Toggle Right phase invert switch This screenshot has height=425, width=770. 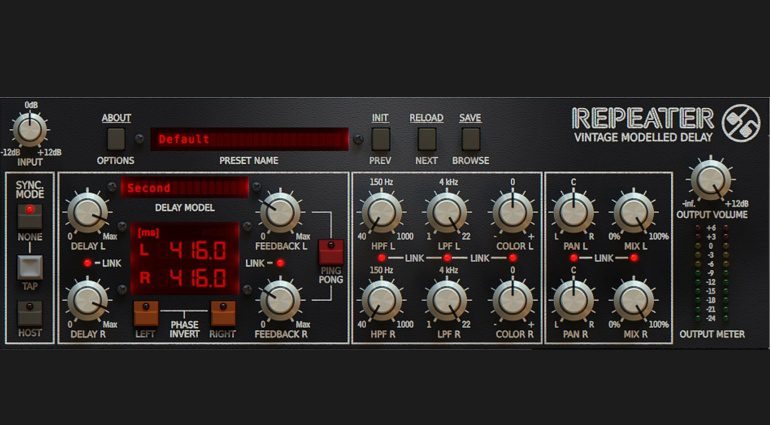[222, 312]
